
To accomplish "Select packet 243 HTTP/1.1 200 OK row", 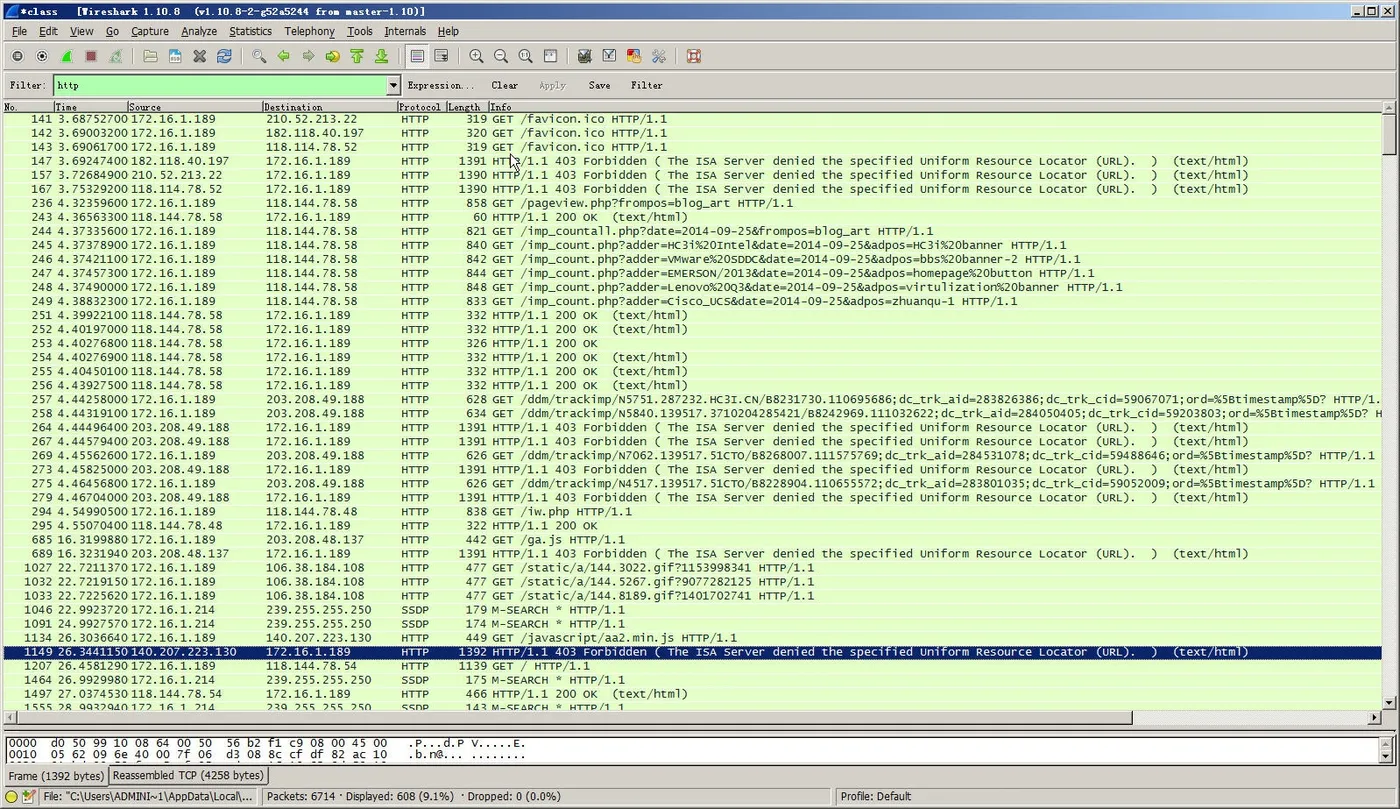I will (x=691, y=217).
